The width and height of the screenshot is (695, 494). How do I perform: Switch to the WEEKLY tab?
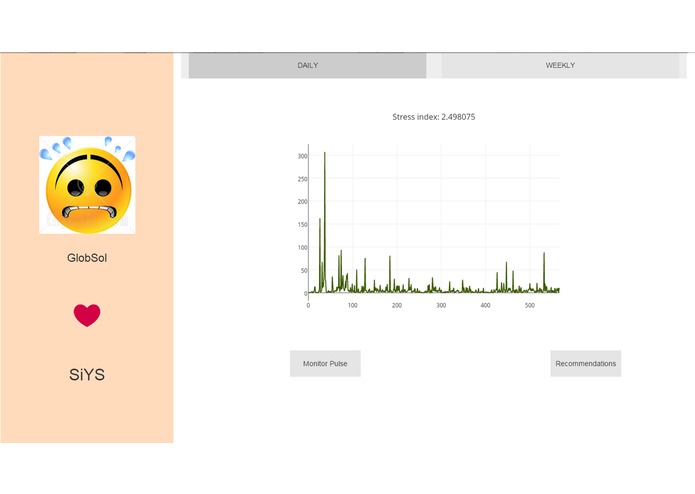point(560,66)
